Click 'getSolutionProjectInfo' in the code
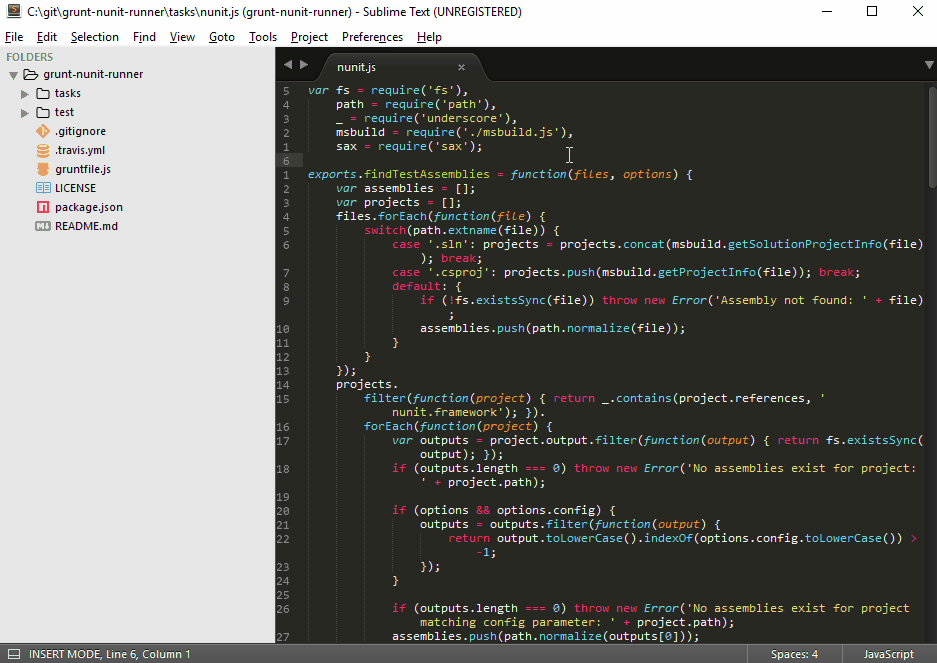Screen dimensions: 937x663 coord(804,244)
